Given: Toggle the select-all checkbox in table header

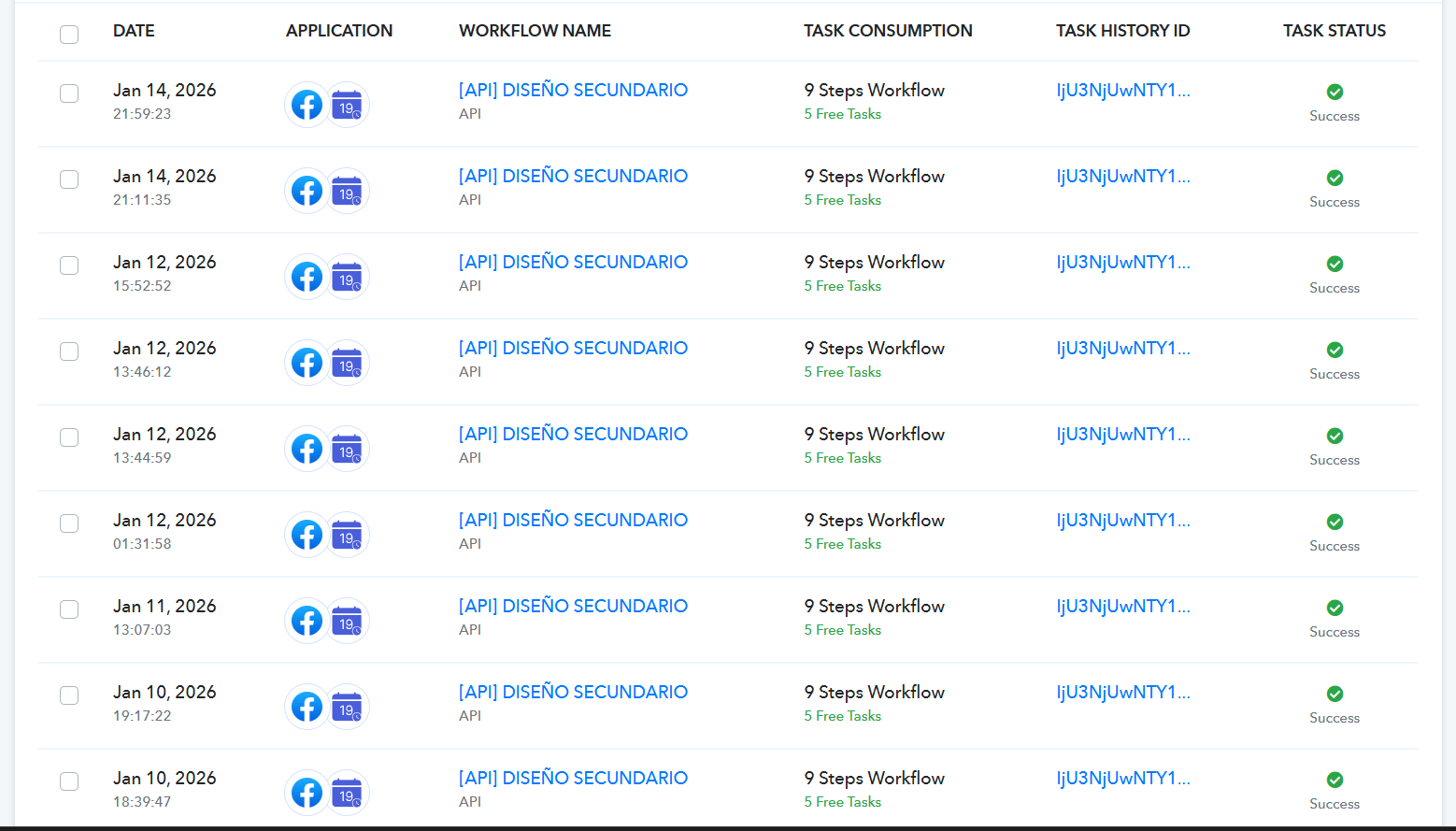Looking at the screenshot, I should pos(69,35).
